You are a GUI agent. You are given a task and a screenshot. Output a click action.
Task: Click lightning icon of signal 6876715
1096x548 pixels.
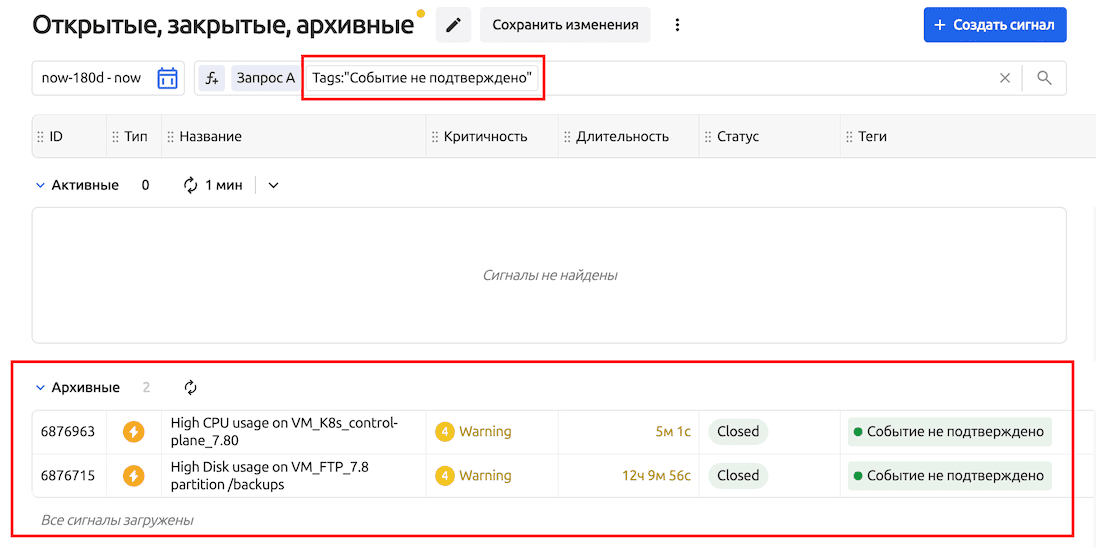click(x=133, y=476)
